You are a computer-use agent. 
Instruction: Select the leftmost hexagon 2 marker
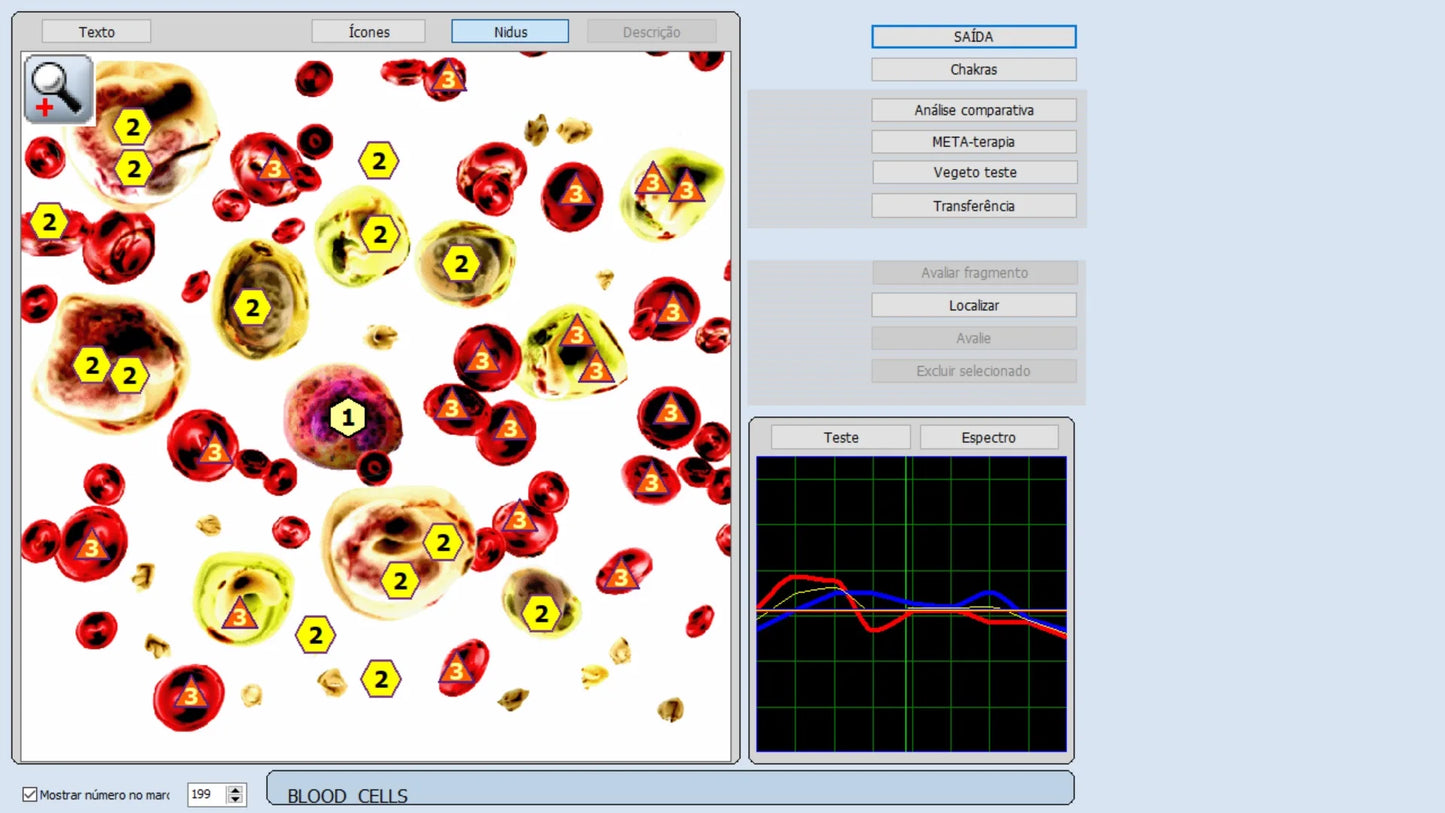coord(48,222)
